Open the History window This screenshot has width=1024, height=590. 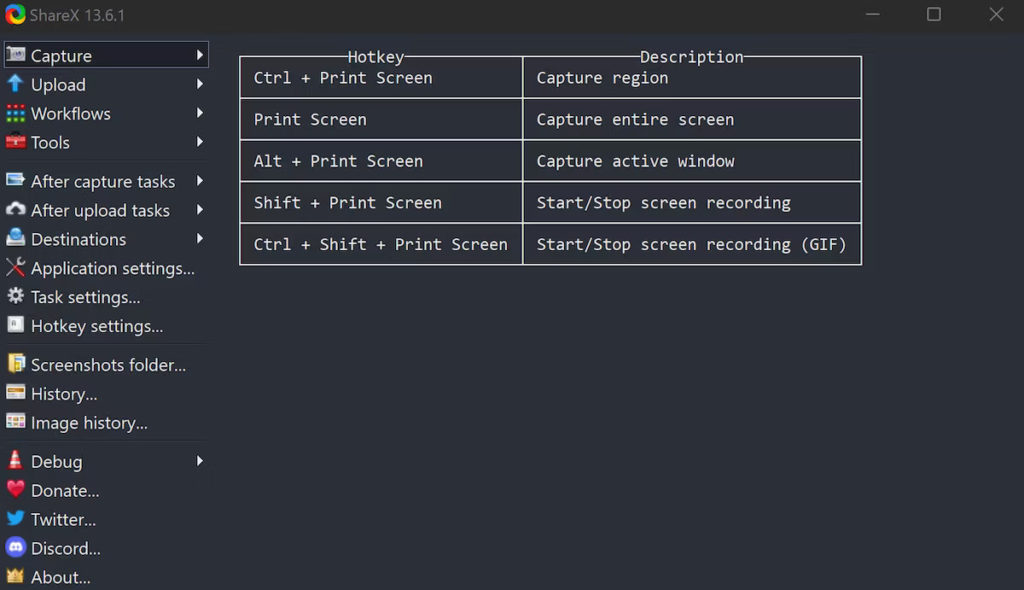(64, 394)
